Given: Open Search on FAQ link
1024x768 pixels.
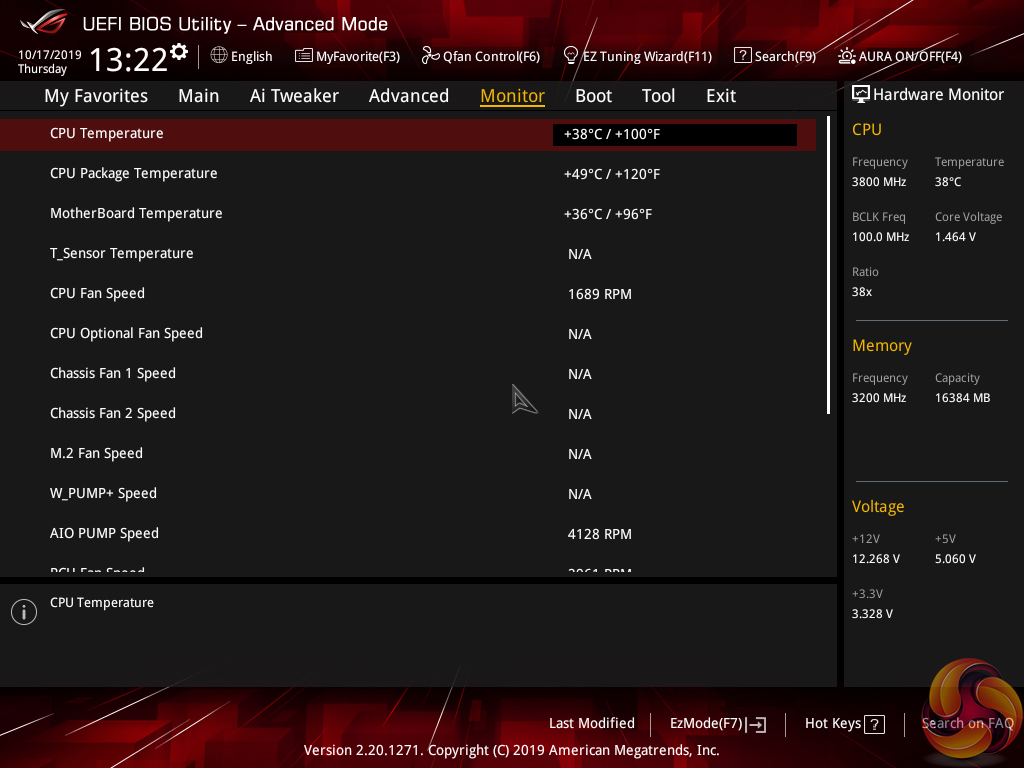Looking at the screenshot, I should [968, 724].
